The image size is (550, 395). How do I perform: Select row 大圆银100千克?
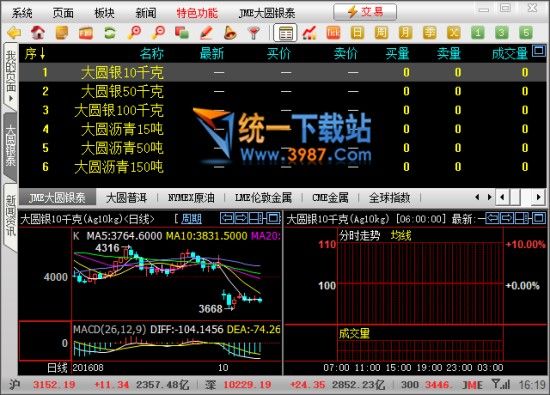(282, 111)
